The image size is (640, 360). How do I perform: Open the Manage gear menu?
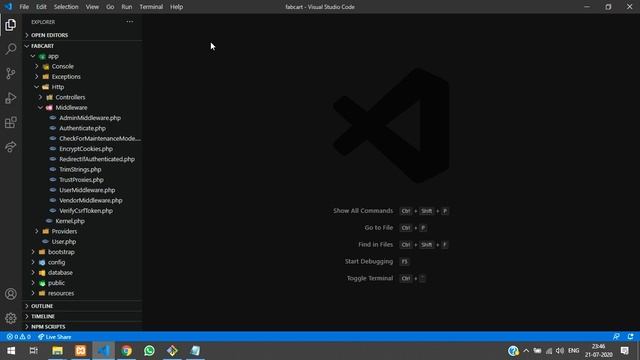11,318
